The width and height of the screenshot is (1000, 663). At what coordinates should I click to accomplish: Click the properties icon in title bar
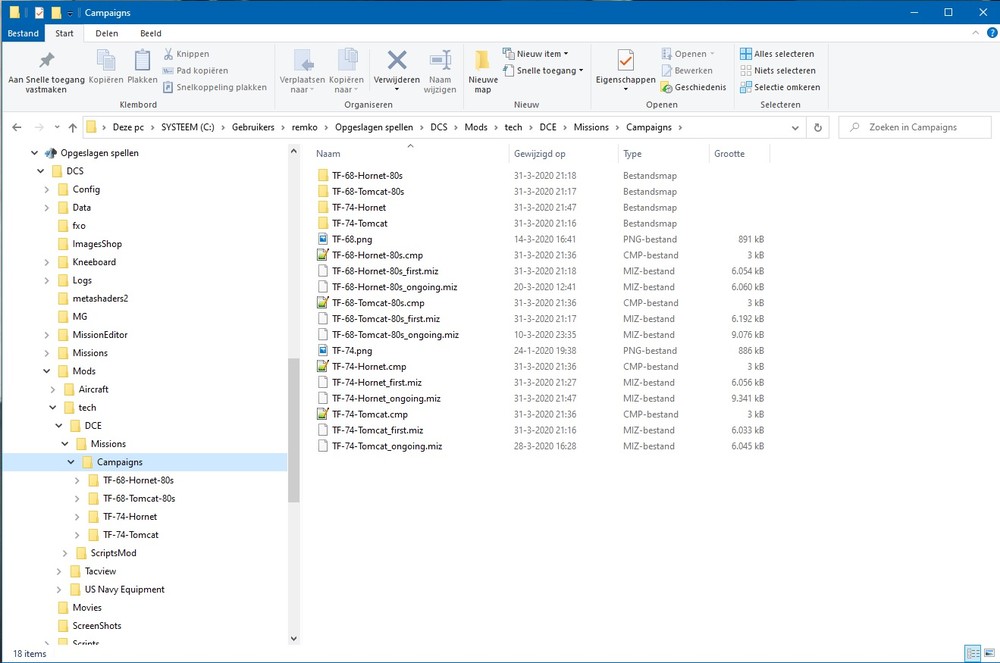coord(40,12)
